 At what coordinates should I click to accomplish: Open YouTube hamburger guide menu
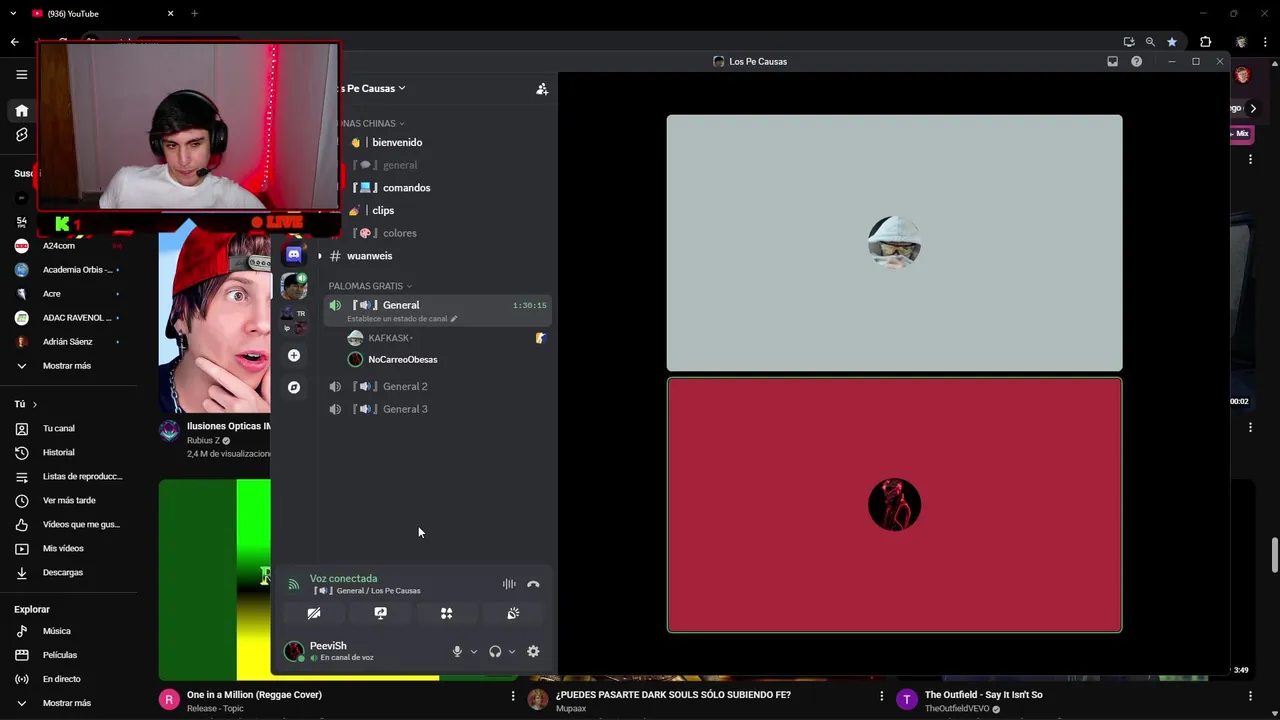(21, 74)
